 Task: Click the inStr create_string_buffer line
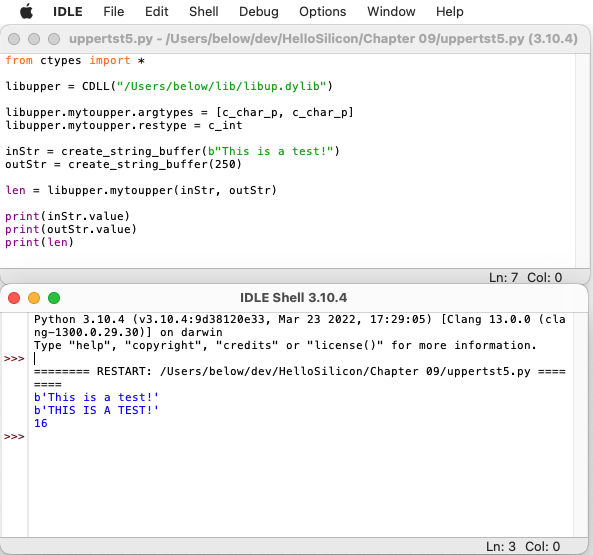pos(172,151)
